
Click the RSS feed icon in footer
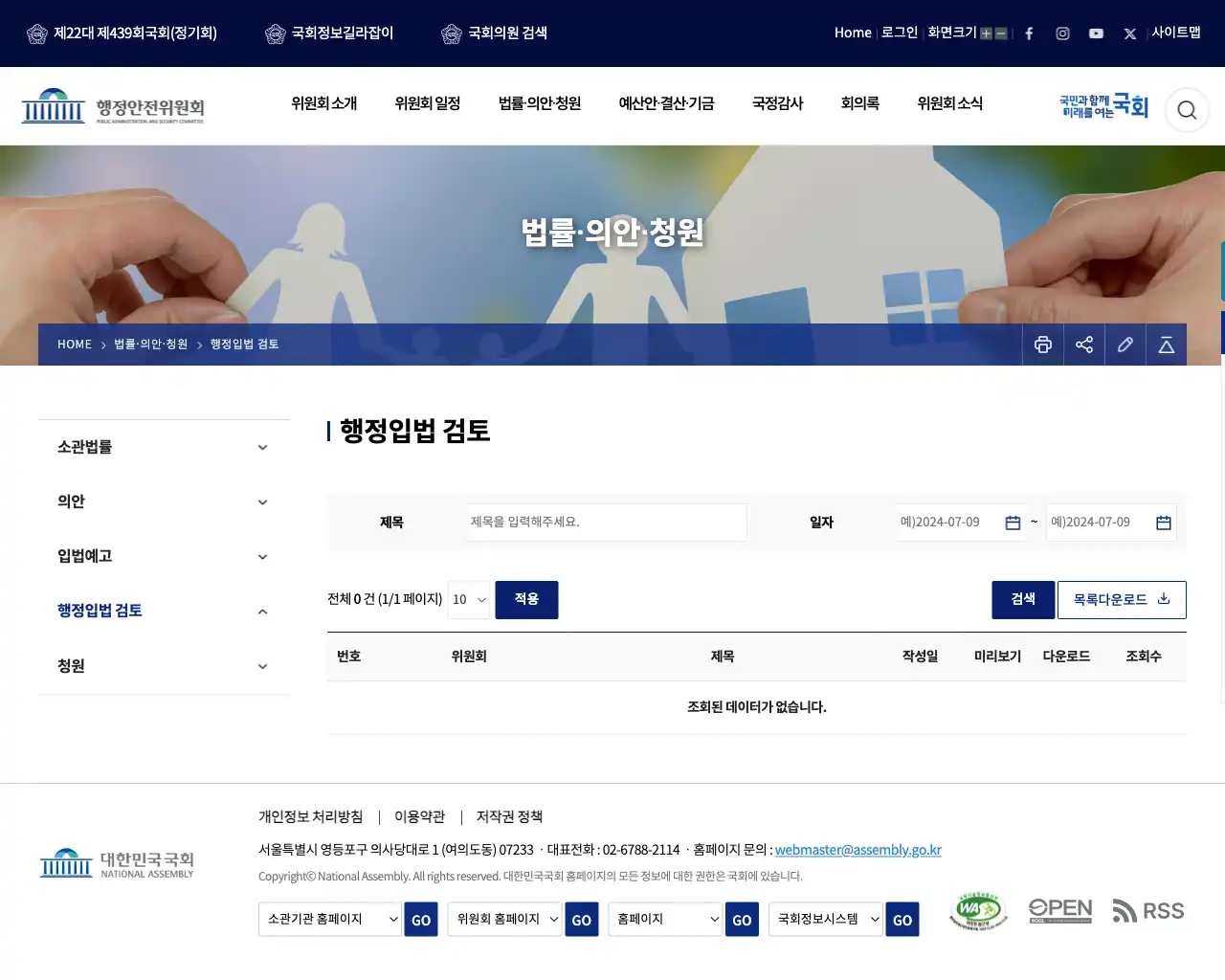pos(1148,911)
